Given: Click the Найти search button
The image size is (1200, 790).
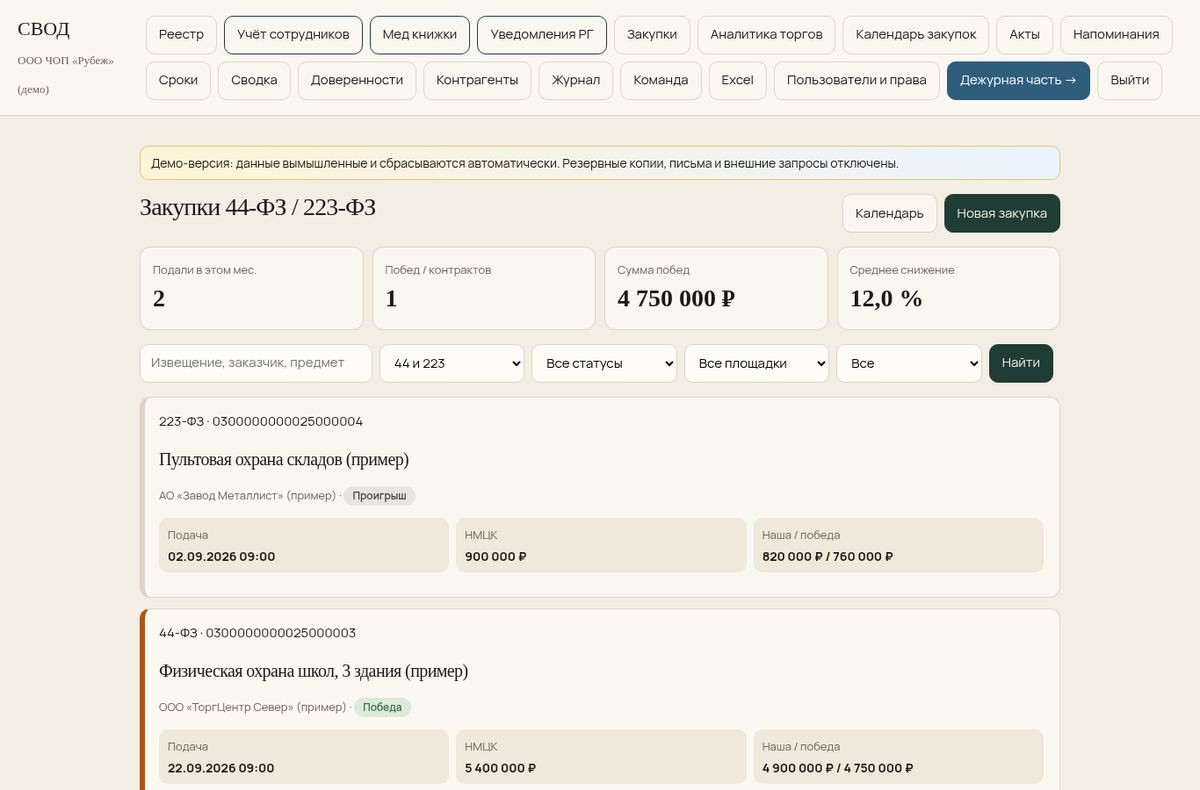Looking at the screenshot, I should tap(1021, 363).
